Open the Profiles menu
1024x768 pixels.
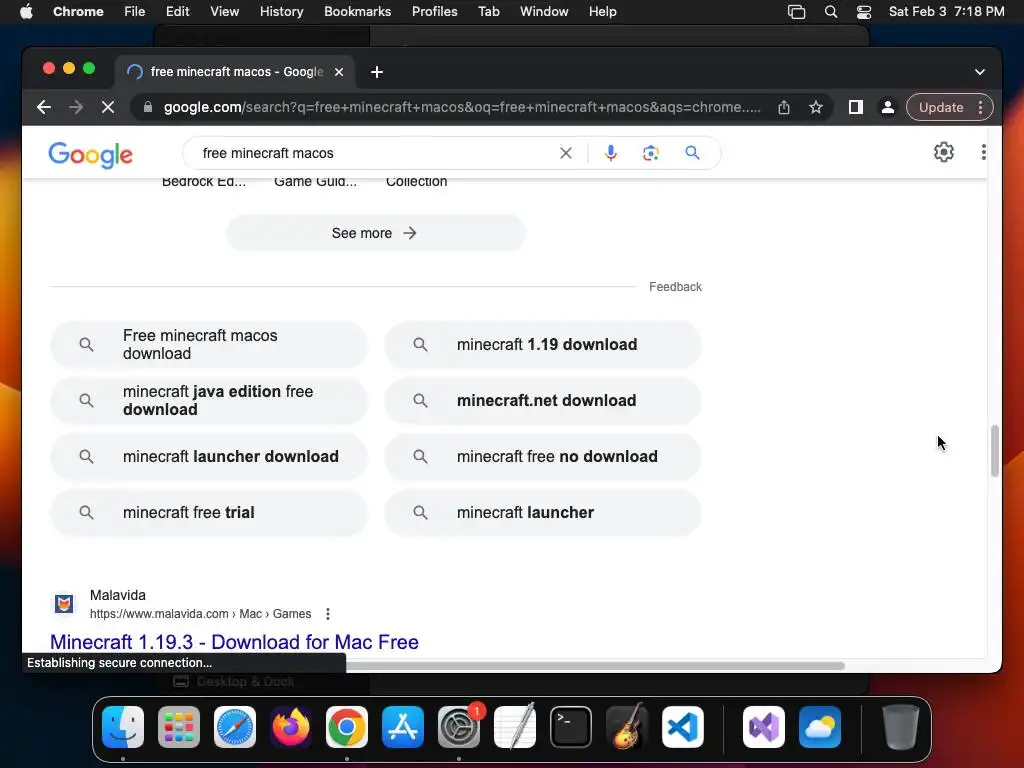(434, 12)
